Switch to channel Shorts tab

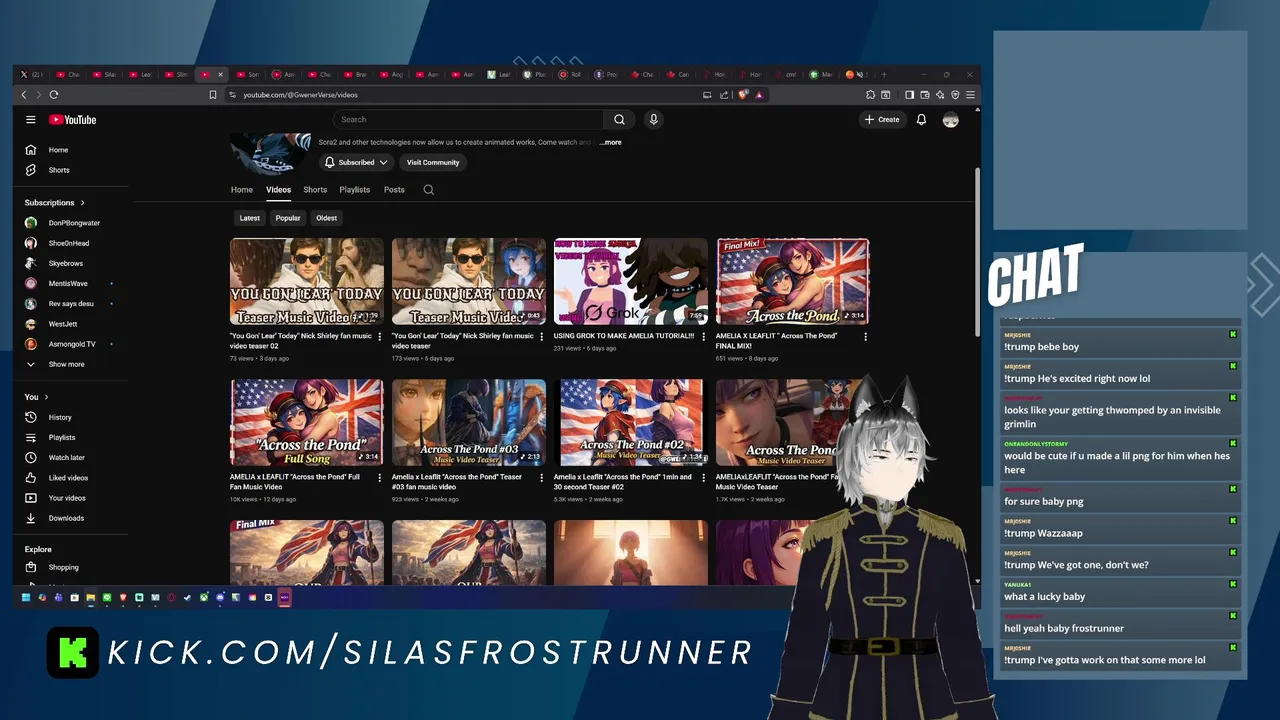pyautogui.click(x=315, y=190)
